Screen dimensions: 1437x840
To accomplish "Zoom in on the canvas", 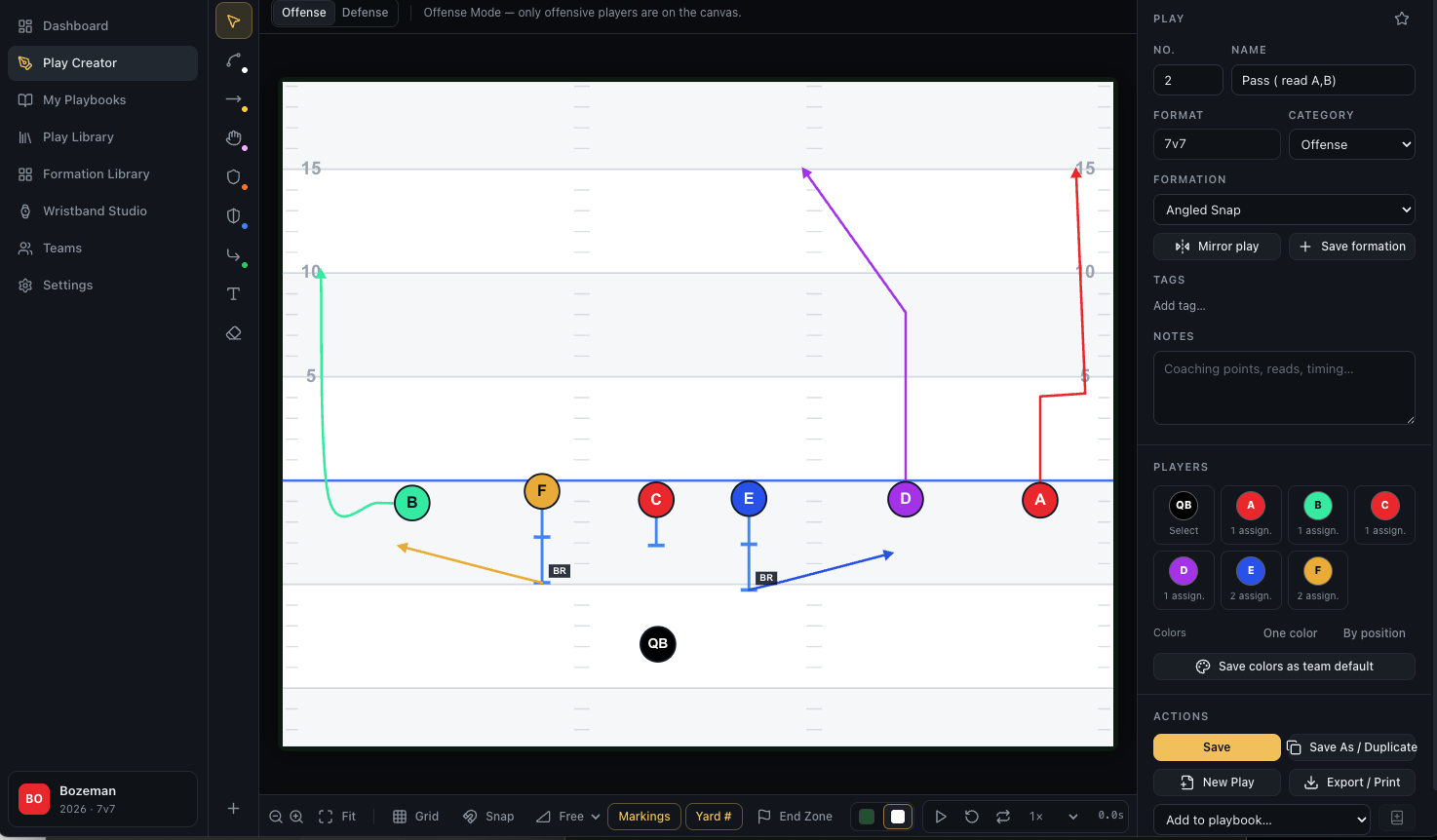I will point(296,817).
